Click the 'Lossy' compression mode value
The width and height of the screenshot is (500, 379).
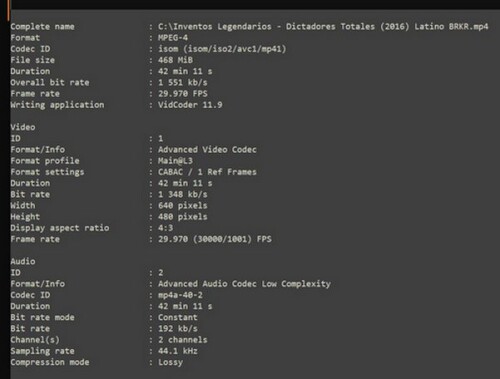pyautogui.click(x=170, y=362)
